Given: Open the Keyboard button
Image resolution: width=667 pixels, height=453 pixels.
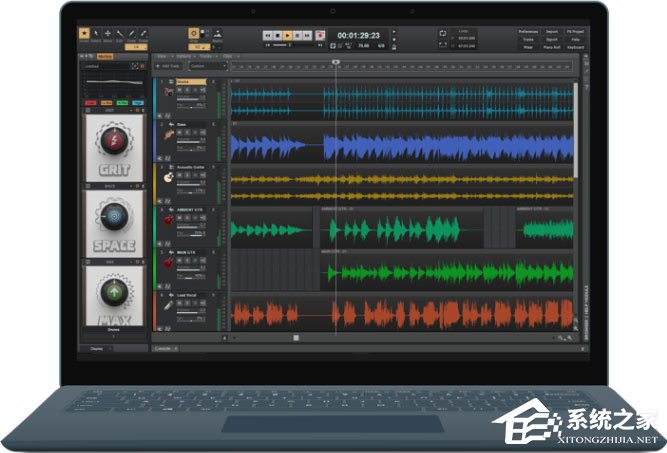Looking at the screenshot, I should pyautogui.click(x=575, y=47).
